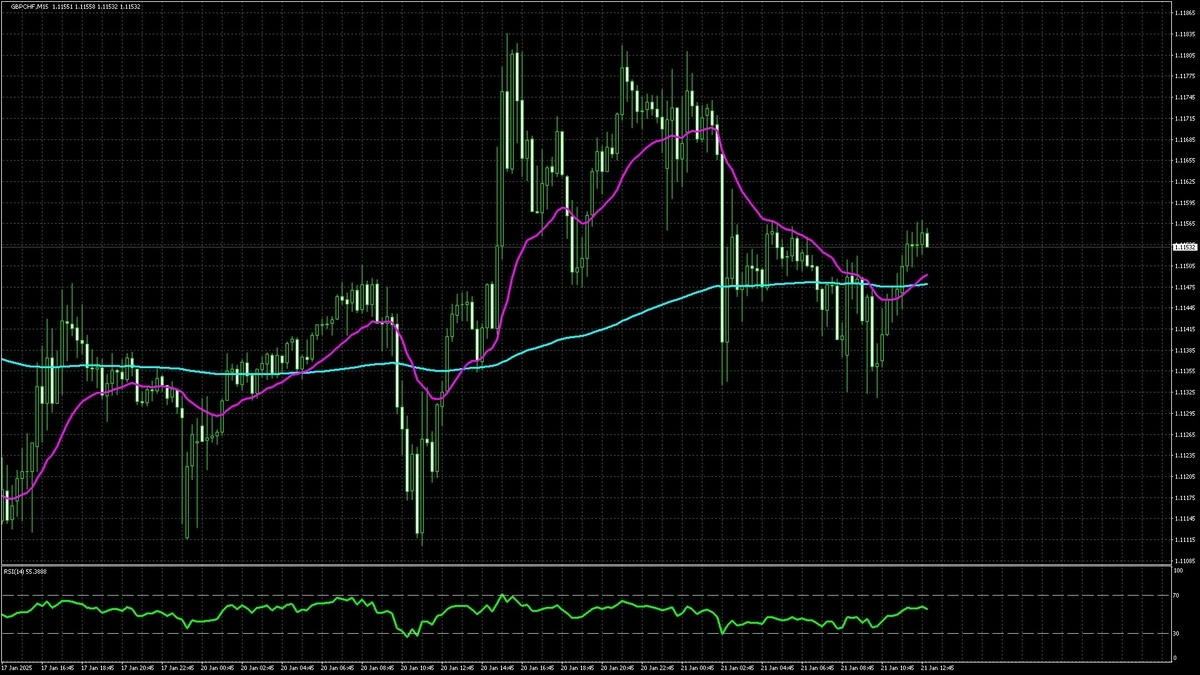
Task: Click the 17 Jan 2025 time label
Action: coord(19,666)
